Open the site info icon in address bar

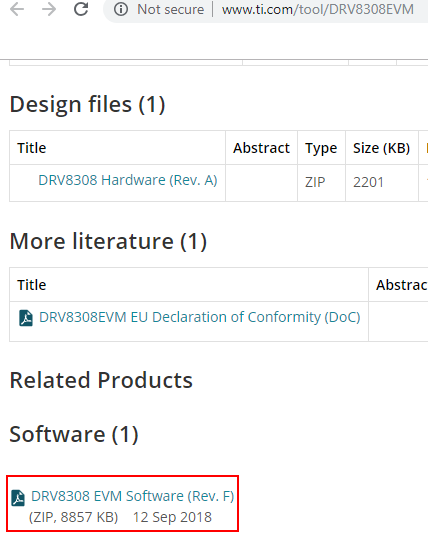121,9
